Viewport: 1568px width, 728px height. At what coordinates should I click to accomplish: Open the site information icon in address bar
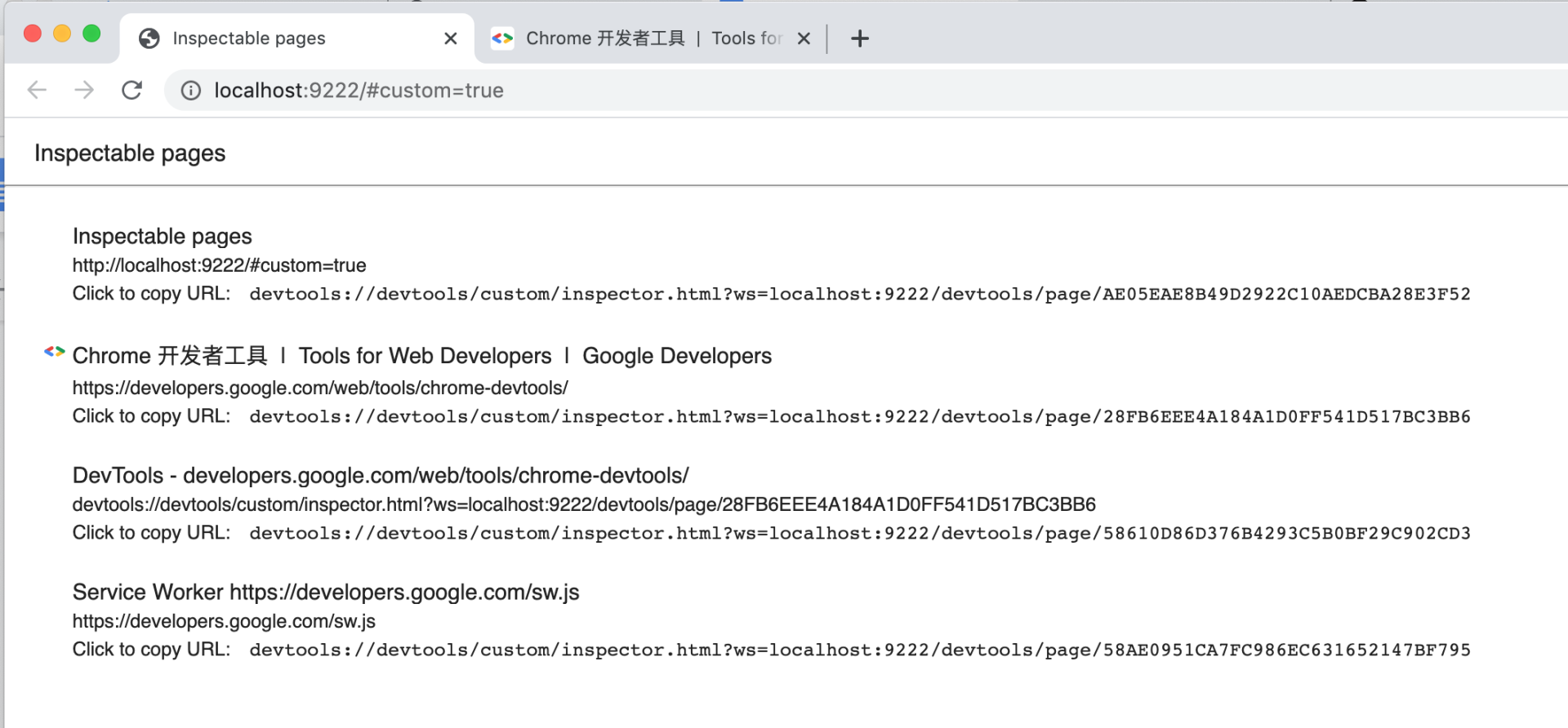pos(191,91)
